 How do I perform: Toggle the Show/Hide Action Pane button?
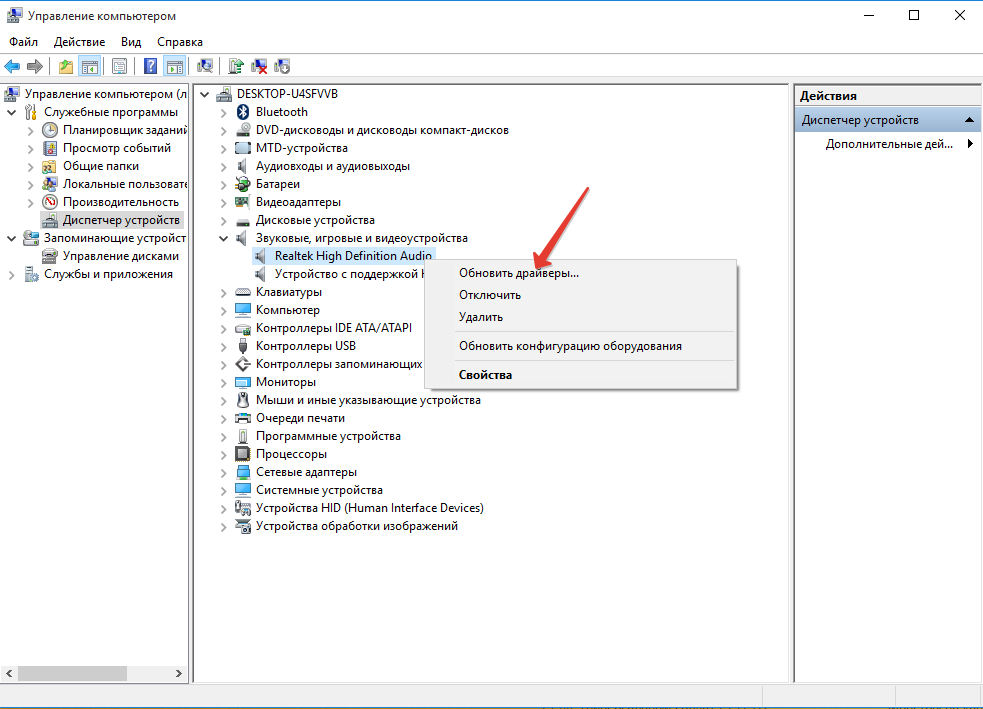pos(175,66)
